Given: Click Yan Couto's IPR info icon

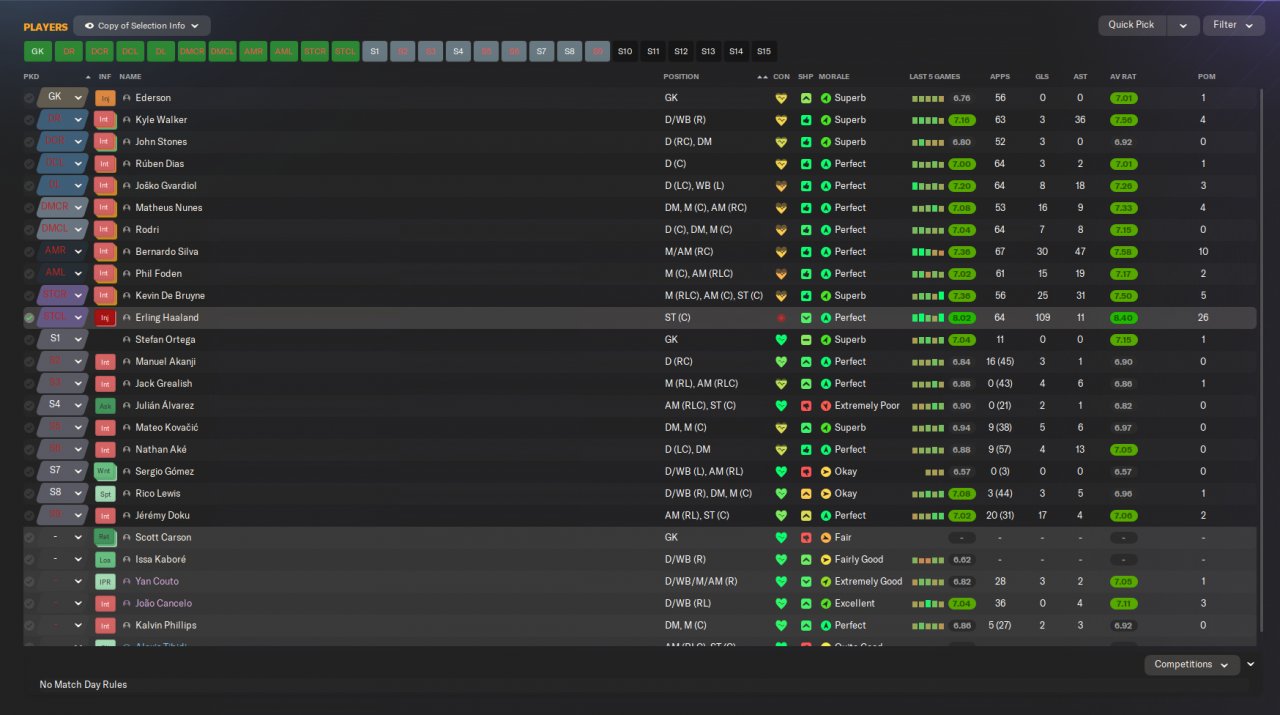Looking at the screenshot, I should [105, 582].
